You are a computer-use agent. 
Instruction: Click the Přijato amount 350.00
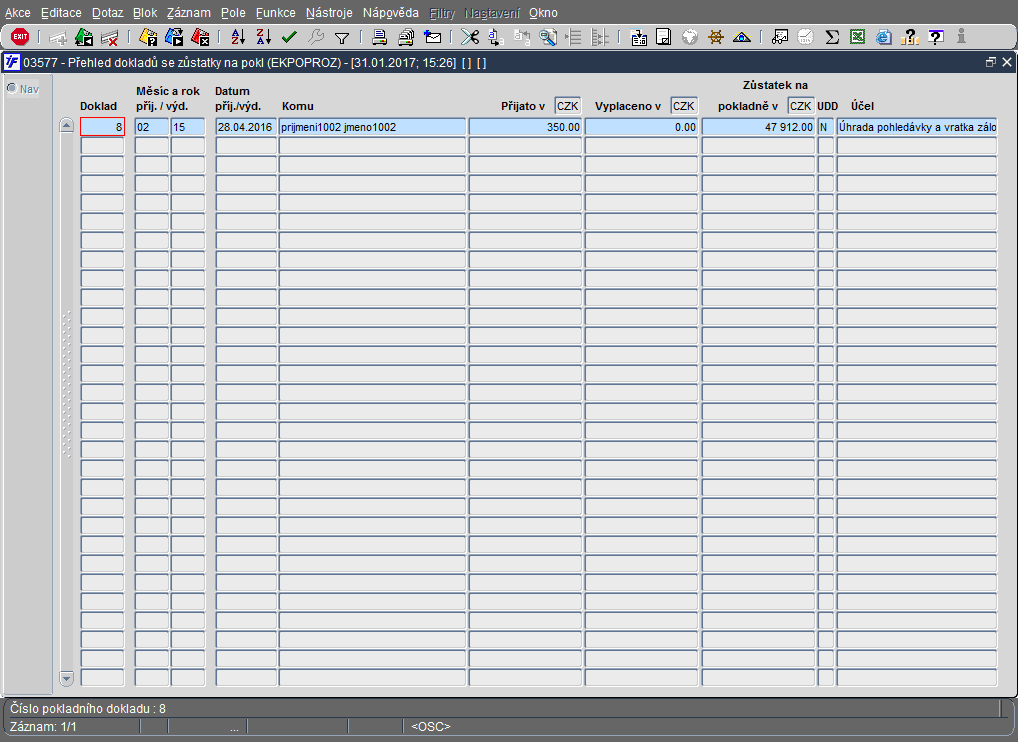(x=525, y=127)
